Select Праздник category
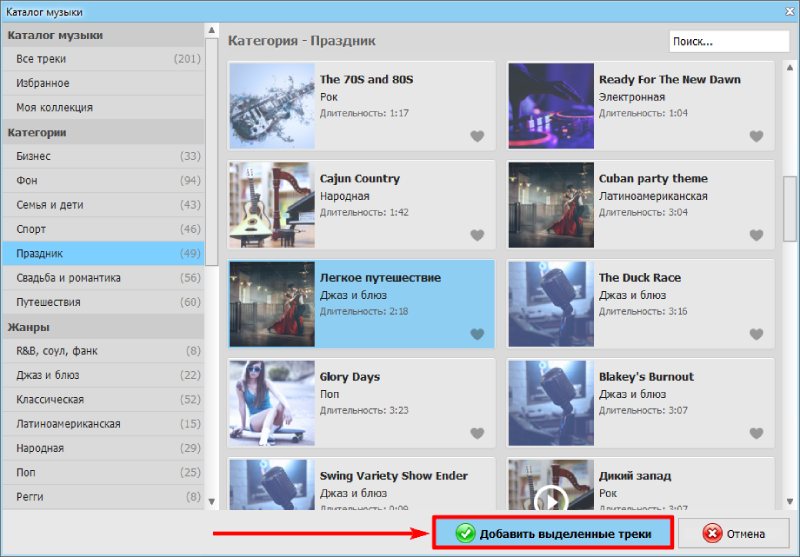This screenshot has width=800, height=557. [103, 254]
